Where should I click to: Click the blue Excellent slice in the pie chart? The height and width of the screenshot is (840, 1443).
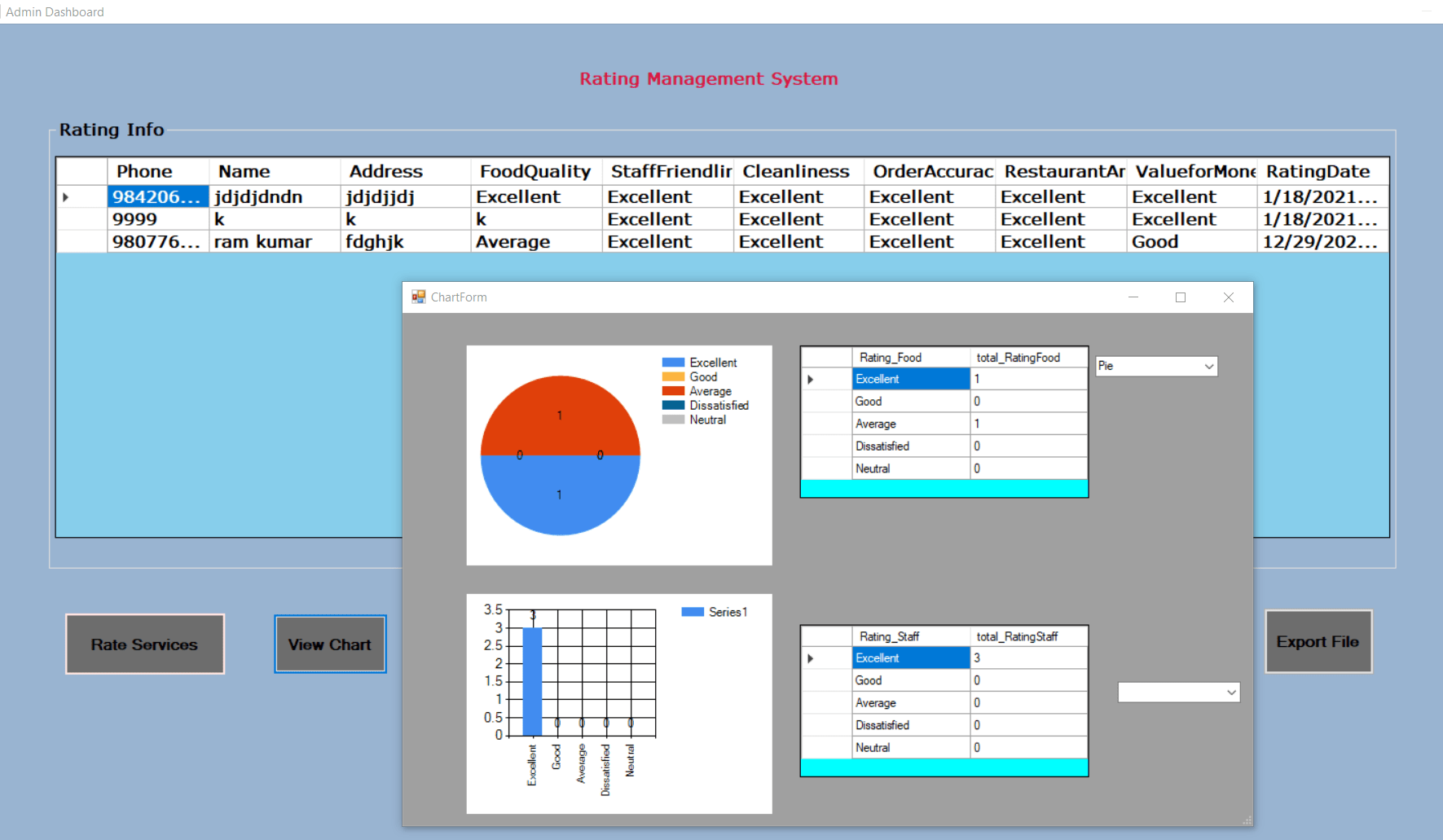pos(560,495)
